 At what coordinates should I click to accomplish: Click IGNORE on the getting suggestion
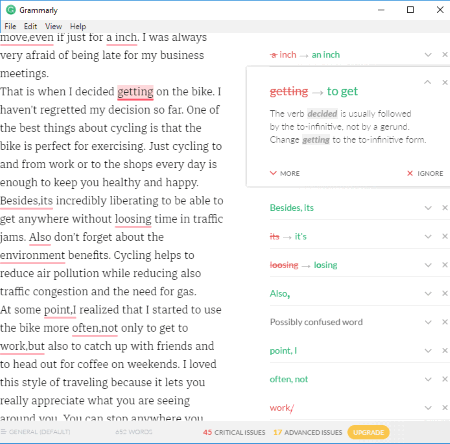pos(425,173)
